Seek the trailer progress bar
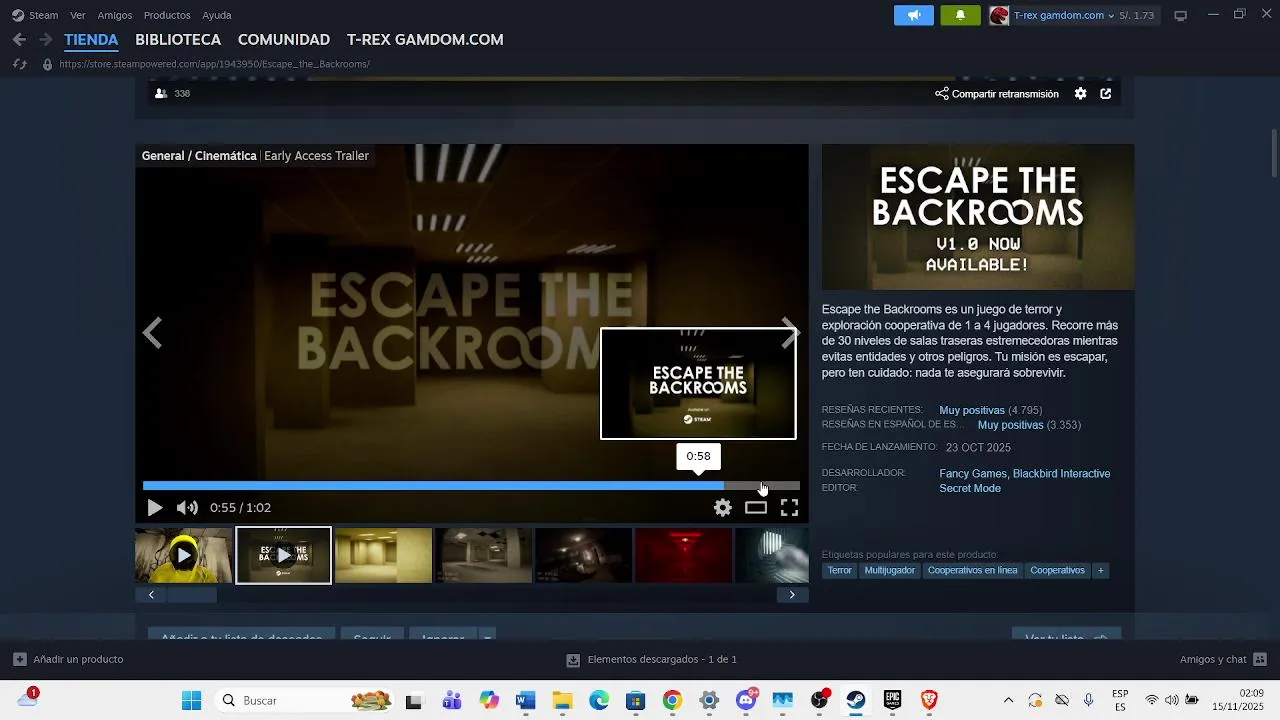Viewport: 1280px width, 720px height. 471,486
